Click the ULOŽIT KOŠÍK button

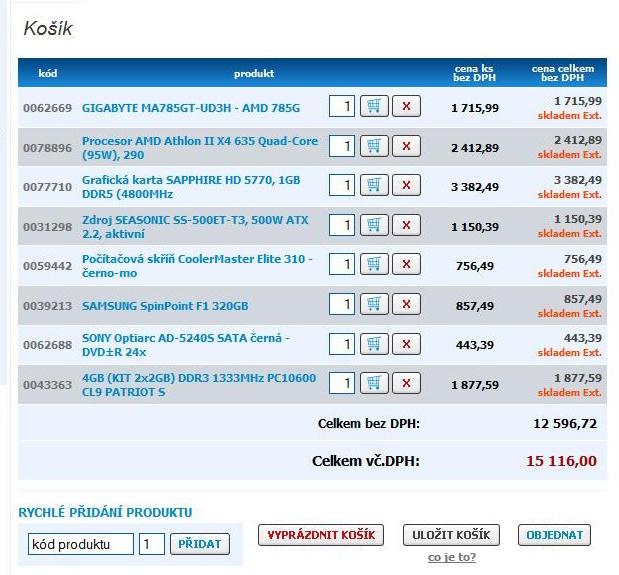(451, 535)
